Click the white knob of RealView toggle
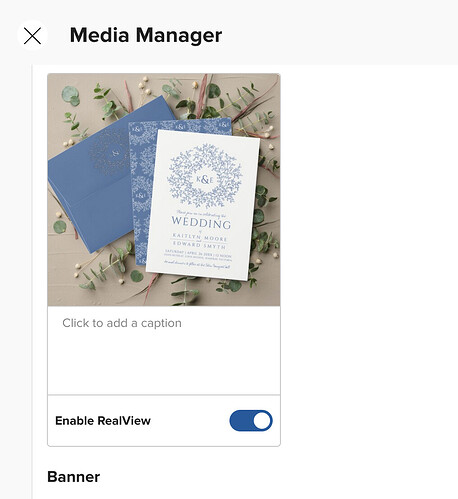Screen dimensions: 458x499 [x=262, y=421]
